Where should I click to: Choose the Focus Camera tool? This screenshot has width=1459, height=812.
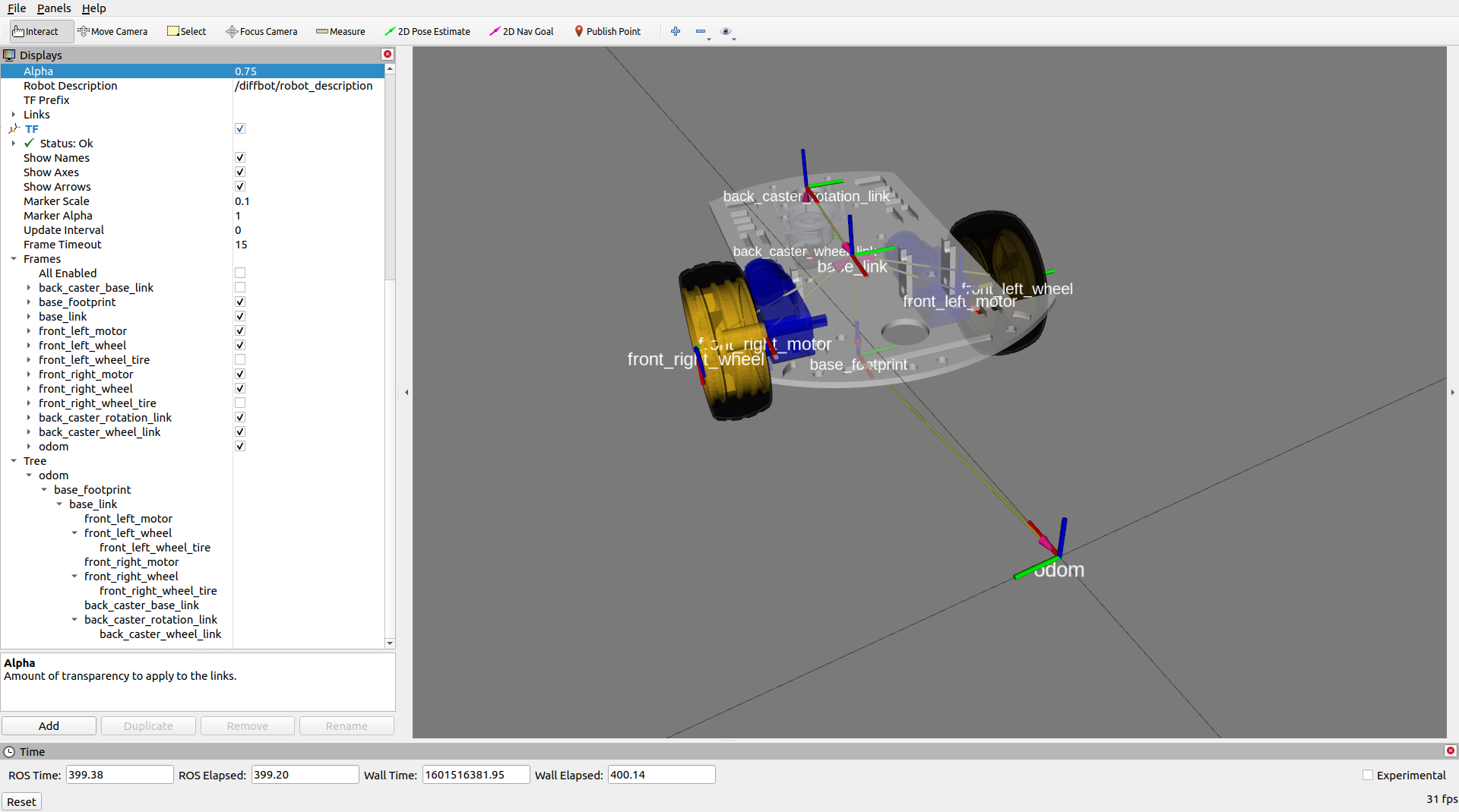[x=261, y=31]
